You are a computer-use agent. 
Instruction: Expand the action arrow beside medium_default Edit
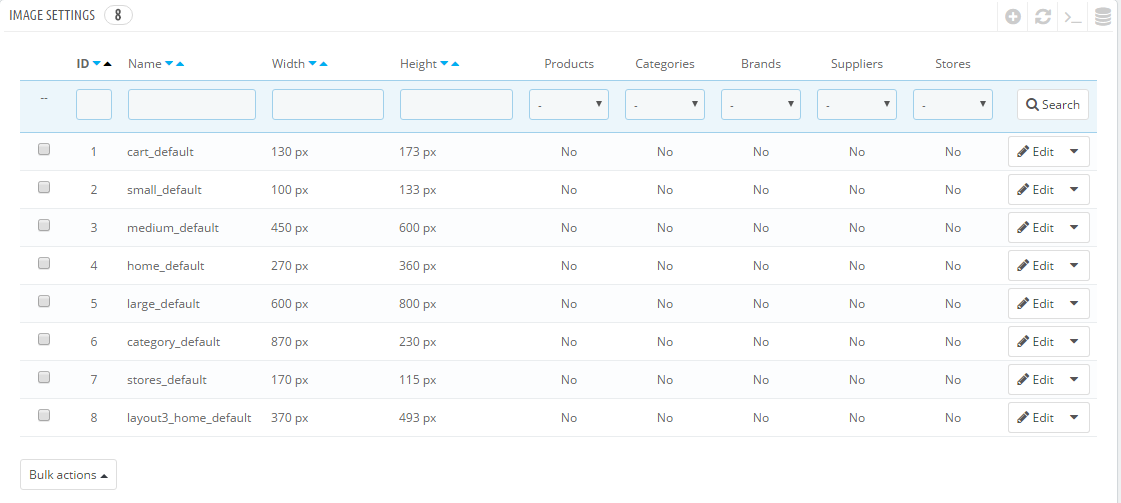click(x=1074, y=227)
